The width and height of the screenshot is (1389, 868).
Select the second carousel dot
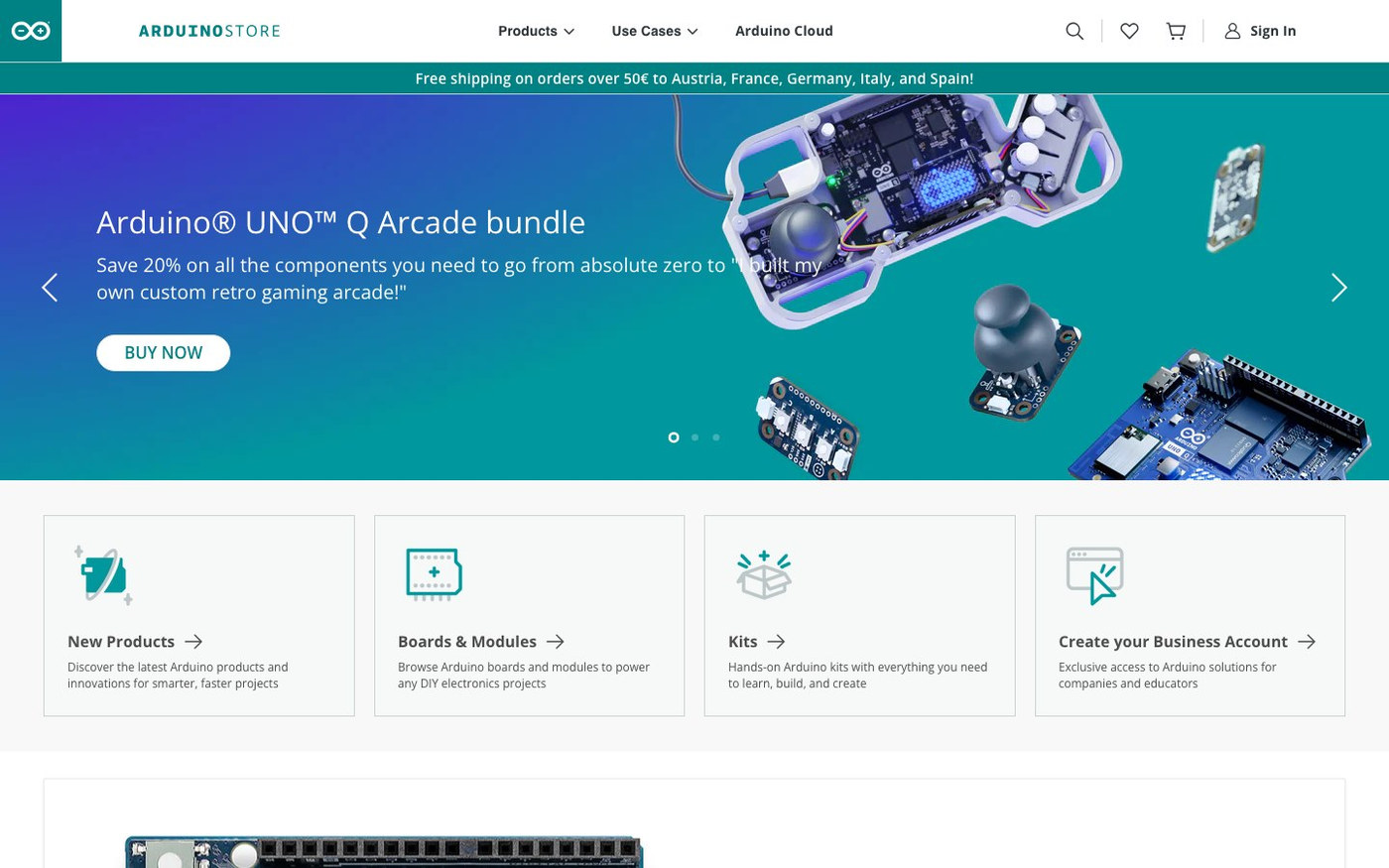tap(694, 437)
